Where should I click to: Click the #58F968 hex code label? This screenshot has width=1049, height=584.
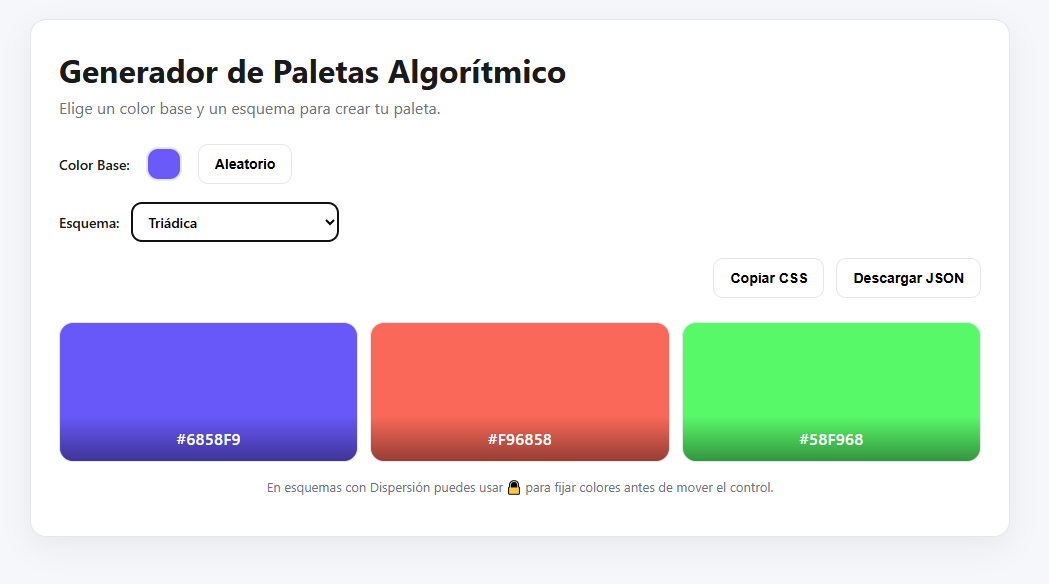point(831,439)
